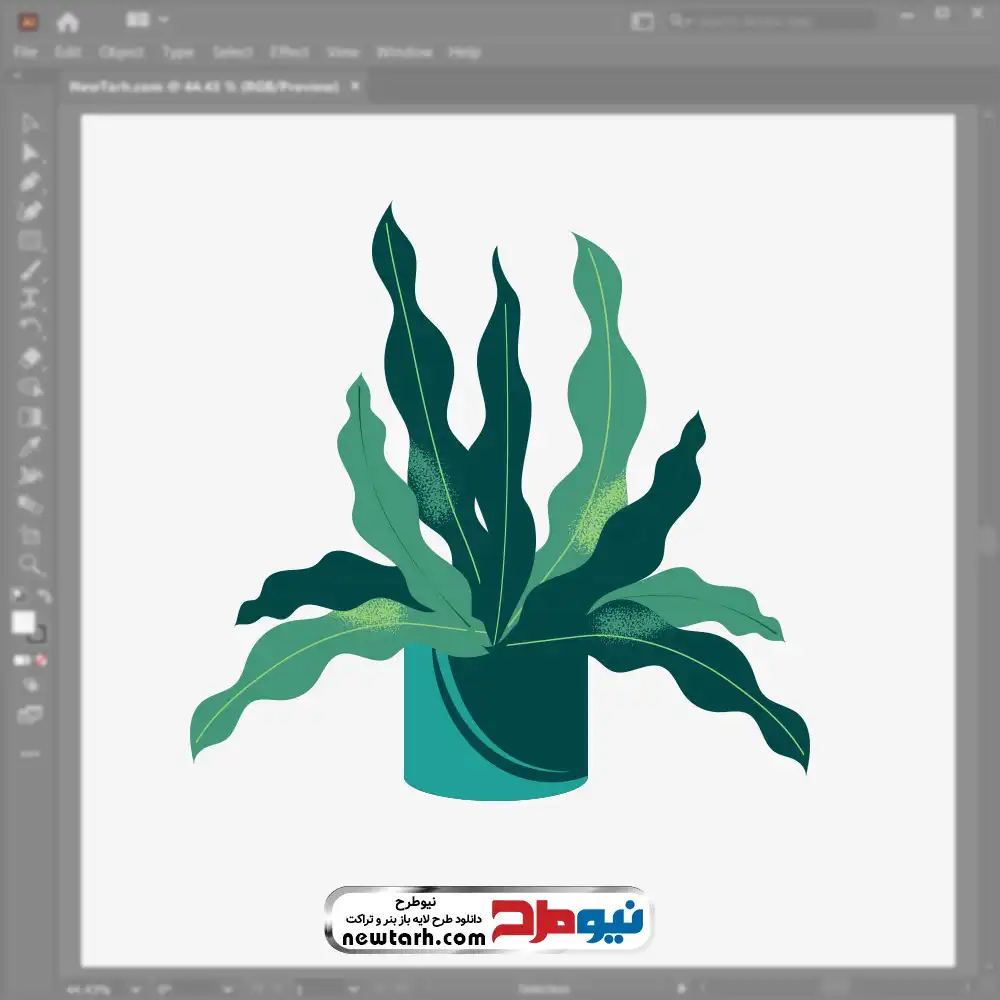Close the NewTarh.com document tab
This screenshot has width=1000, height=1000.
355,87
